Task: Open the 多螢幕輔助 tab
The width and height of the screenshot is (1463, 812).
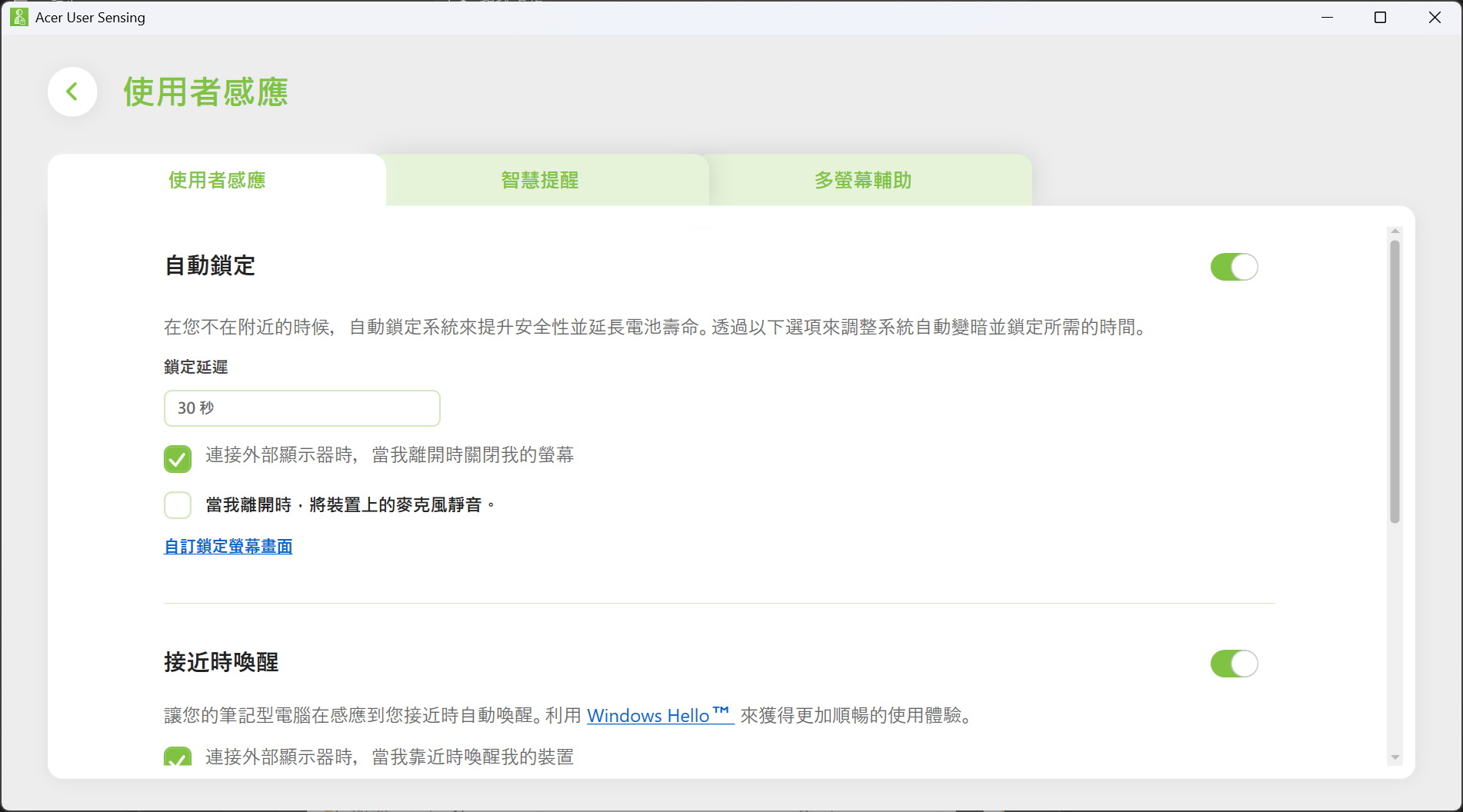Action: (x=862, y=181)
